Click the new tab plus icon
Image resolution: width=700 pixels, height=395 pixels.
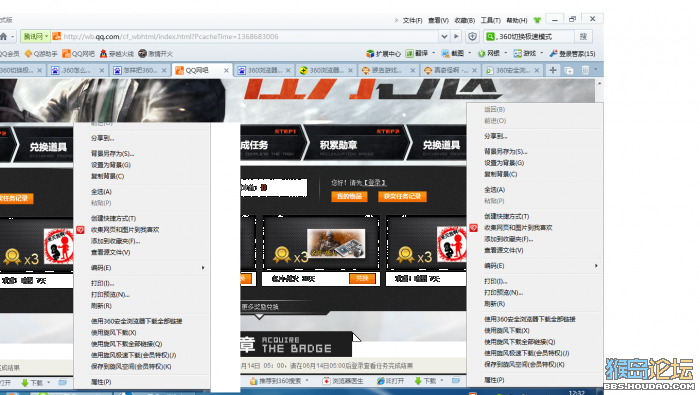553,70
